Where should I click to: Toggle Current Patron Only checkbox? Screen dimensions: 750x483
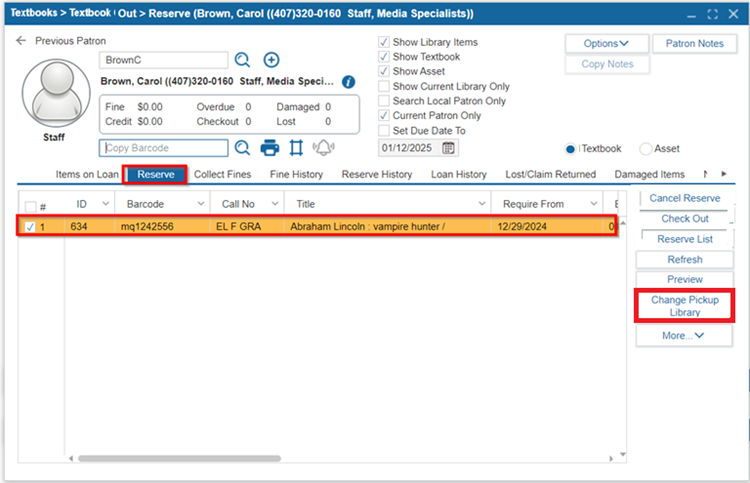pyautogui.click(x=384, y=116)
